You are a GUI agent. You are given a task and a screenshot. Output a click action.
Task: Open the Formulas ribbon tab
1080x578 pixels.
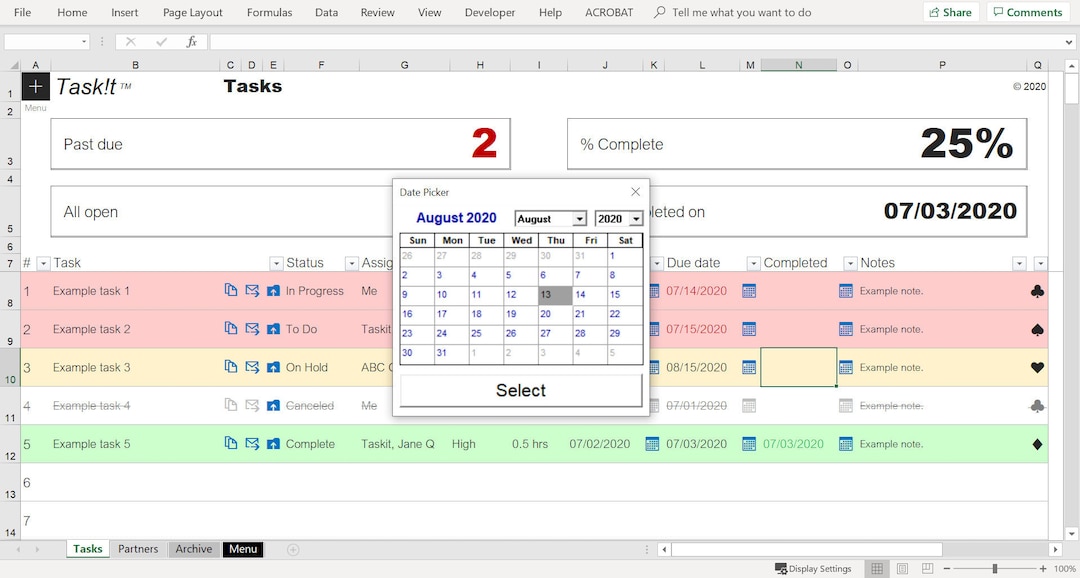(x=269, y=12)
